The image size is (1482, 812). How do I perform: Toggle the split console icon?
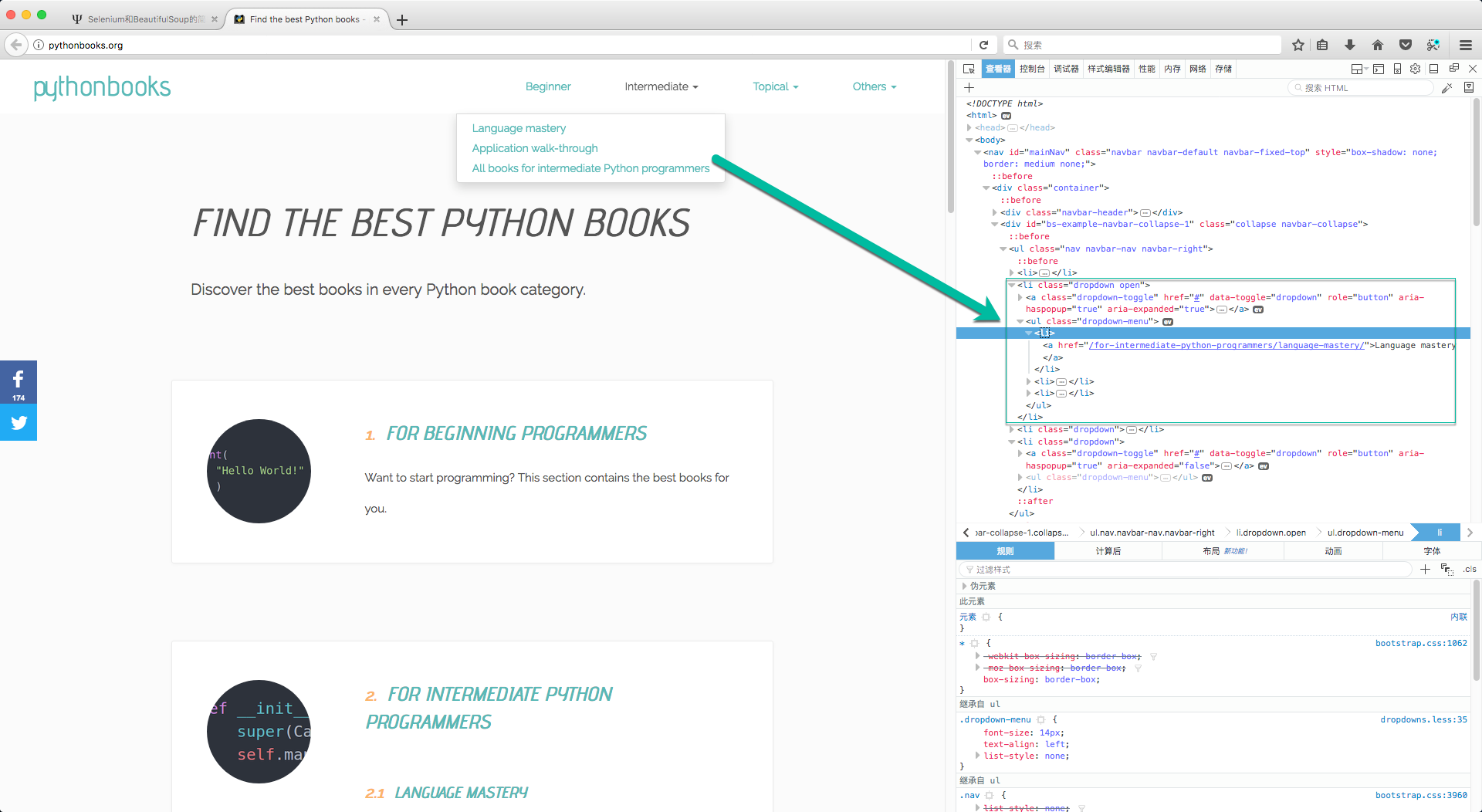(x=1379, y=69)
